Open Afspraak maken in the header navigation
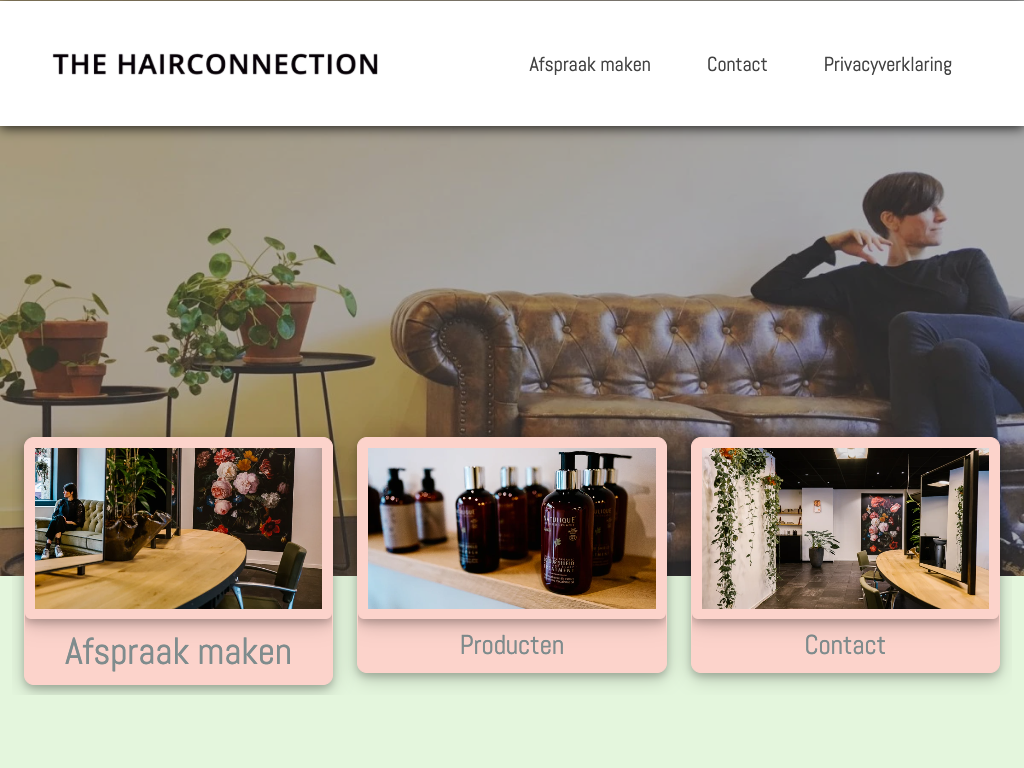This screenshot has width=1024, height=768. tap(590, 65)
